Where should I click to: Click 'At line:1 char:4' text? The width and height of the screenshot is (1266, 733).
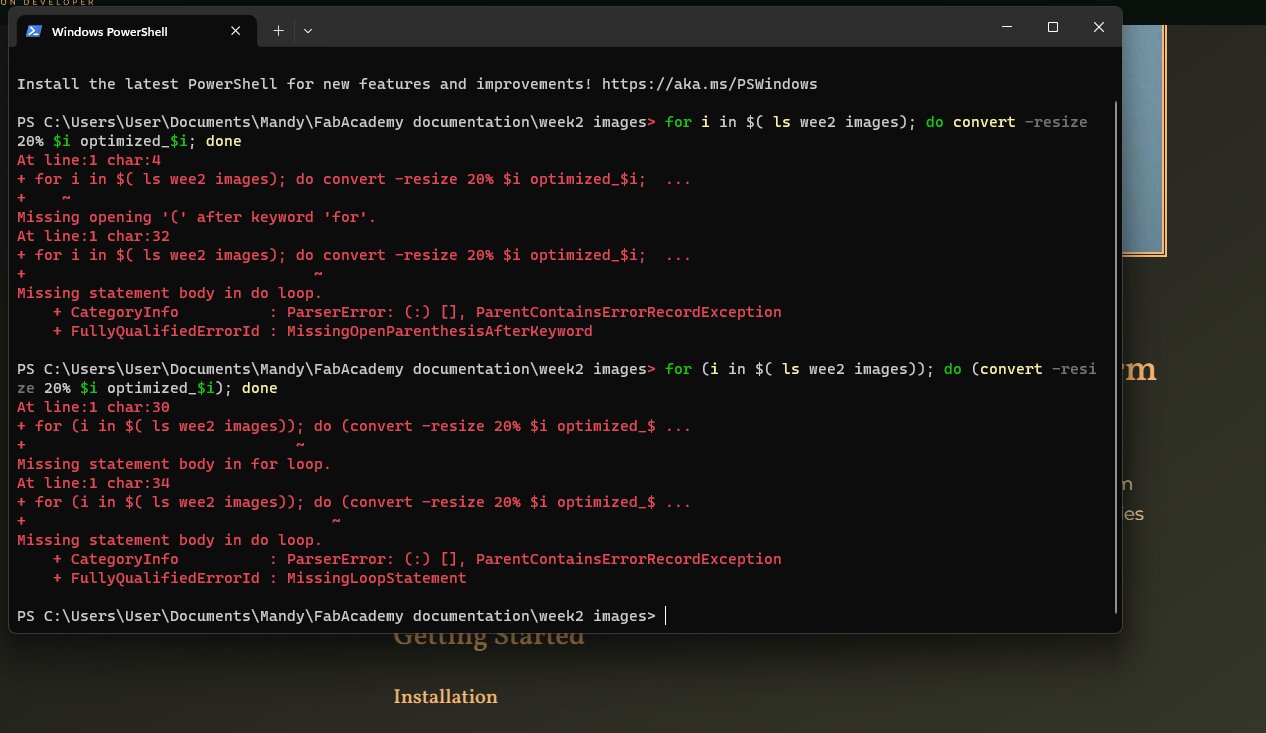(89, 160)
